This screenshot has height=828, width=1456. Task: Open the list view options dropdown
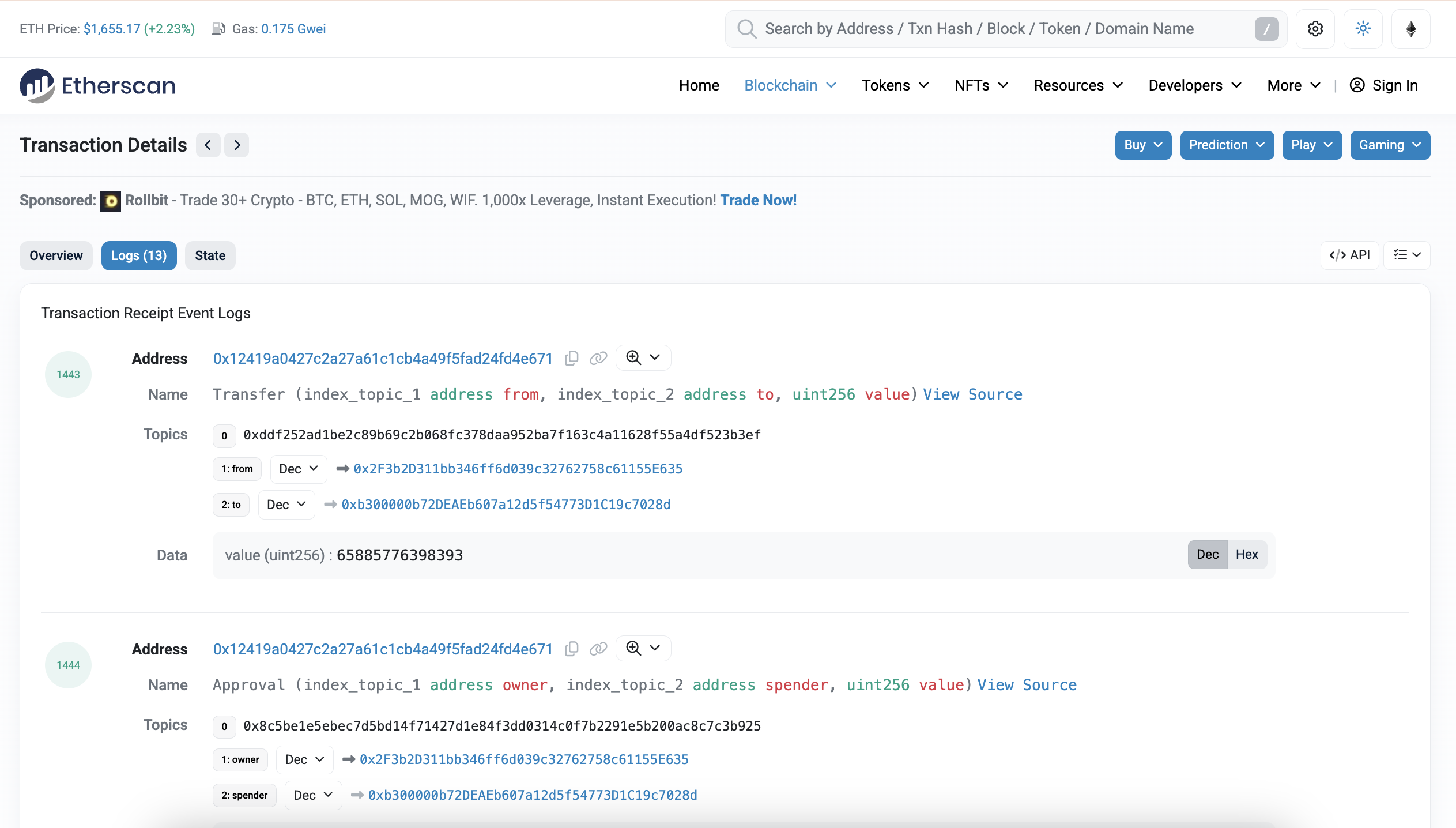coord(1406,255)
